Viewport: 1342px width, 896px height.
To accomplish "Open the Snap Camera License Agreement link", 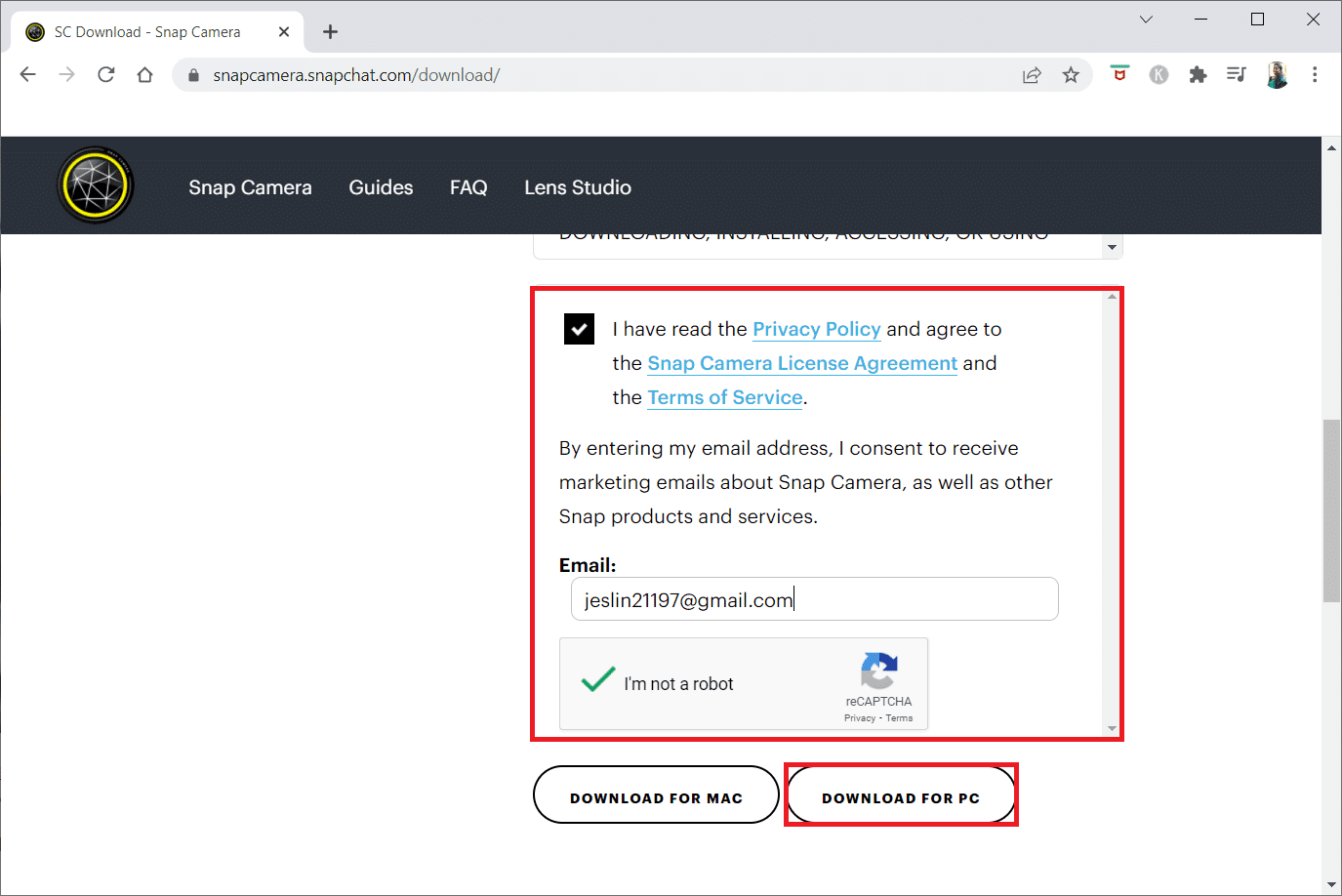I will pos(802,363).
